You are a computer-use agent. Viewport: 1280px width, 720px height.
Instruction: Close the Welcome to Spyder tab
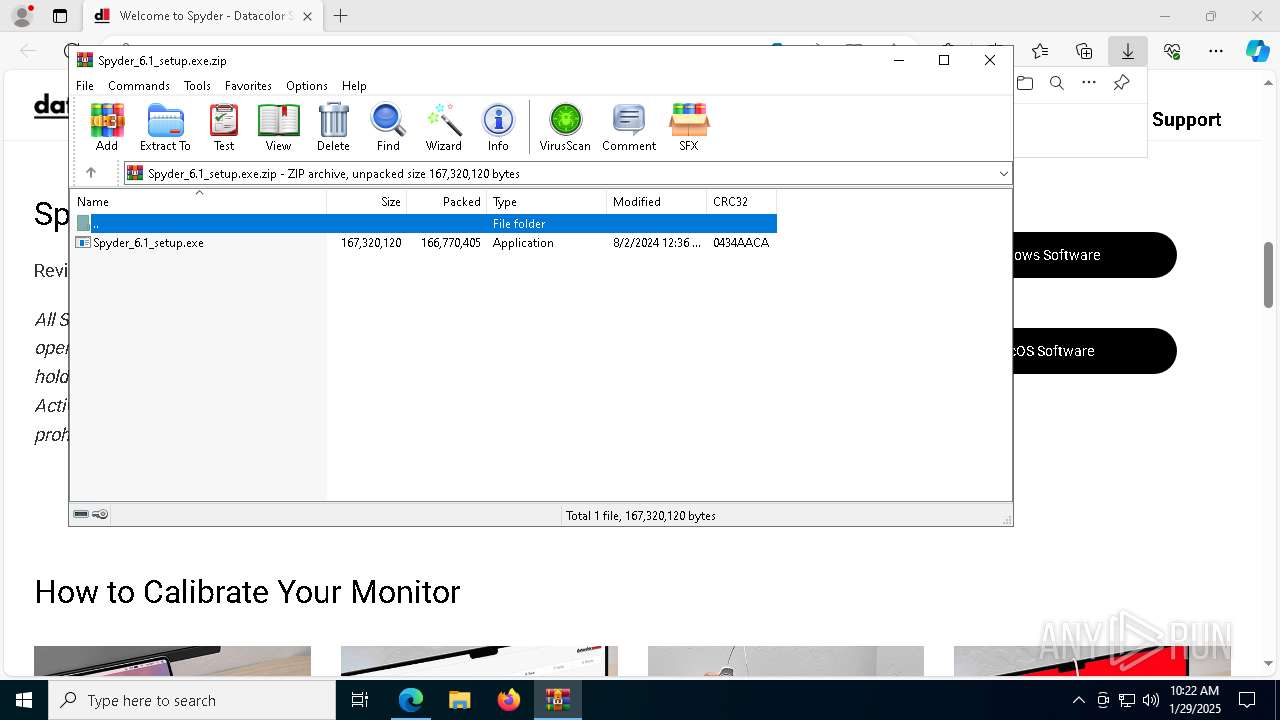coord(307,16)
